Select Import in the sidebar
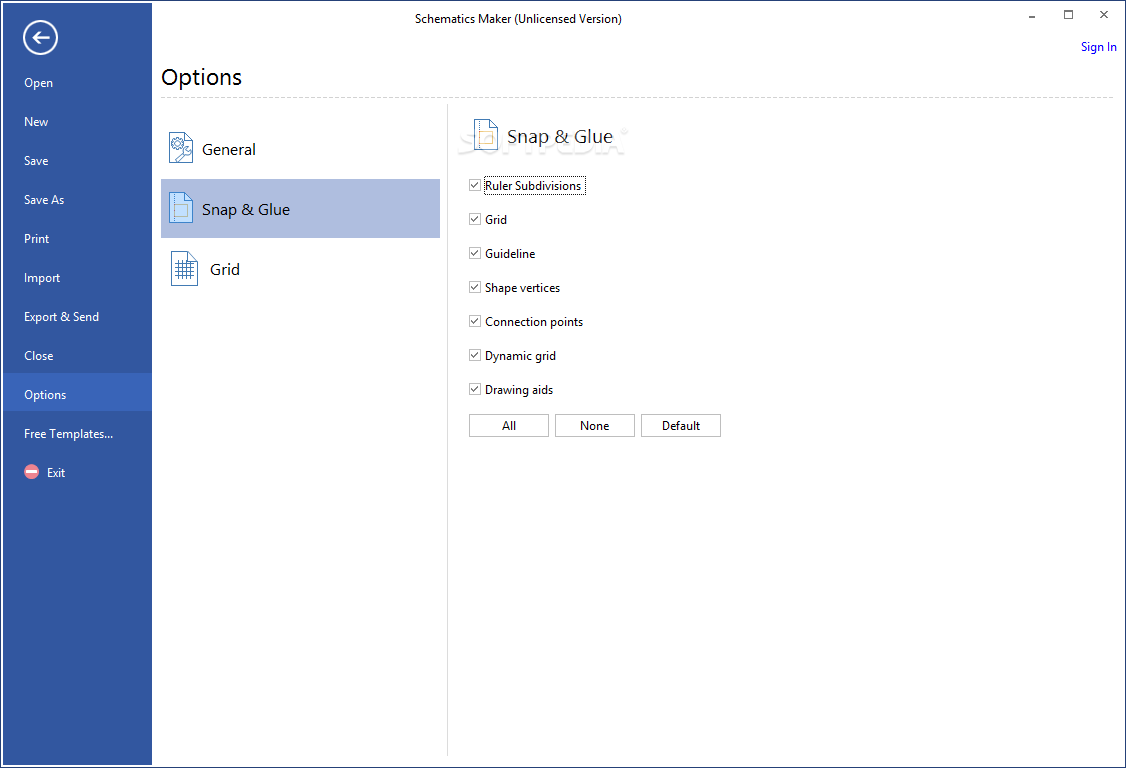1126x768 pixels. (42, 278)
